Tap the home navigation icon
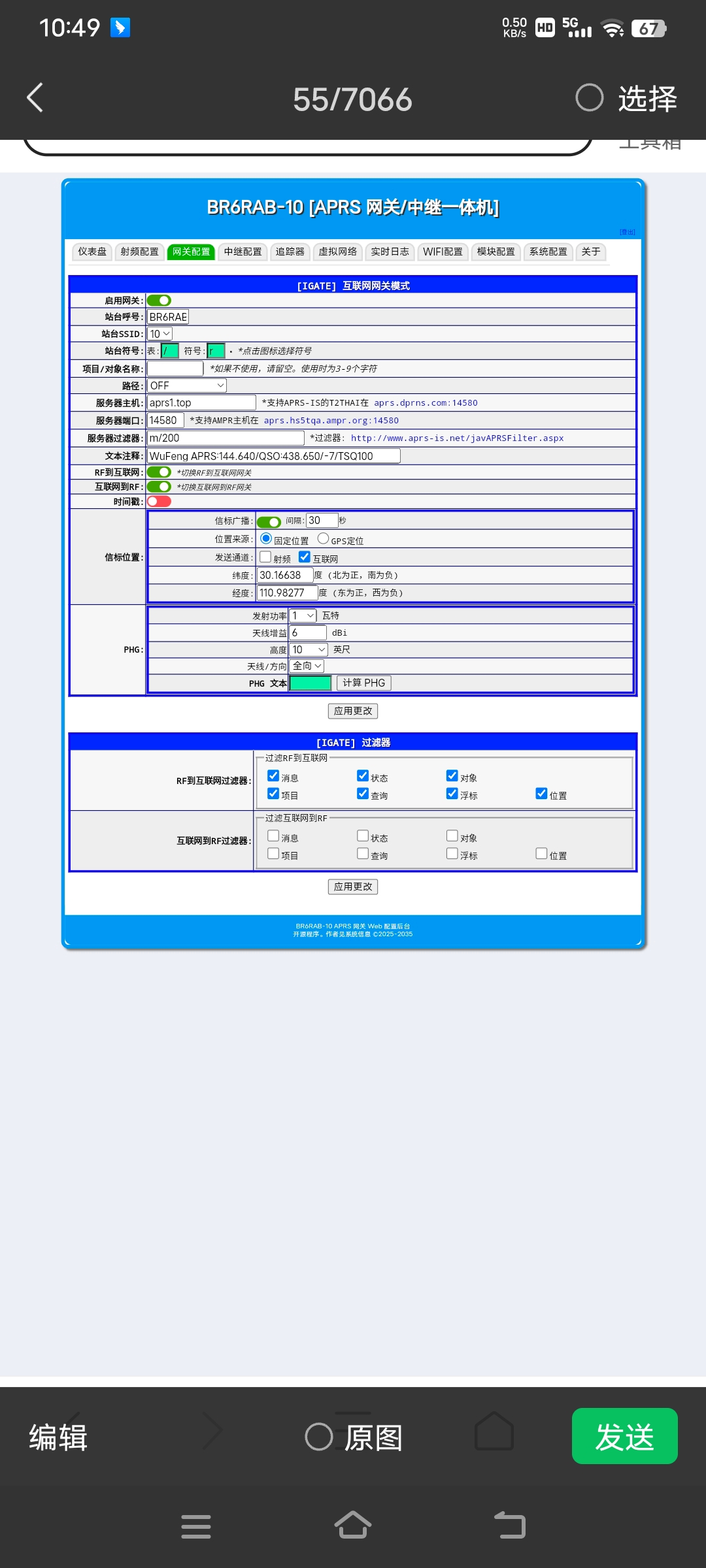706x1568 pixels. pos(353,1526)
